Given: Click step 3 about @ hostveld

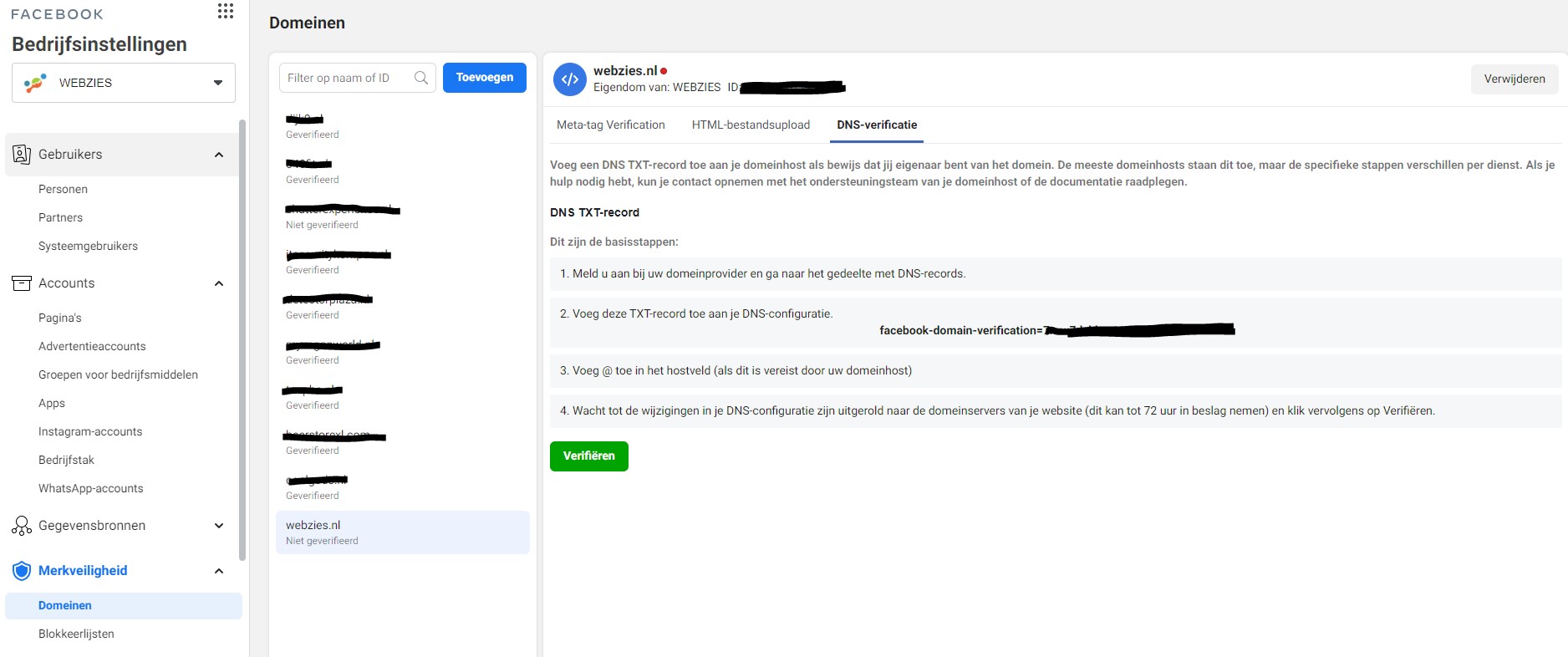Looking at the screenshot, I should click(1056, 370).
